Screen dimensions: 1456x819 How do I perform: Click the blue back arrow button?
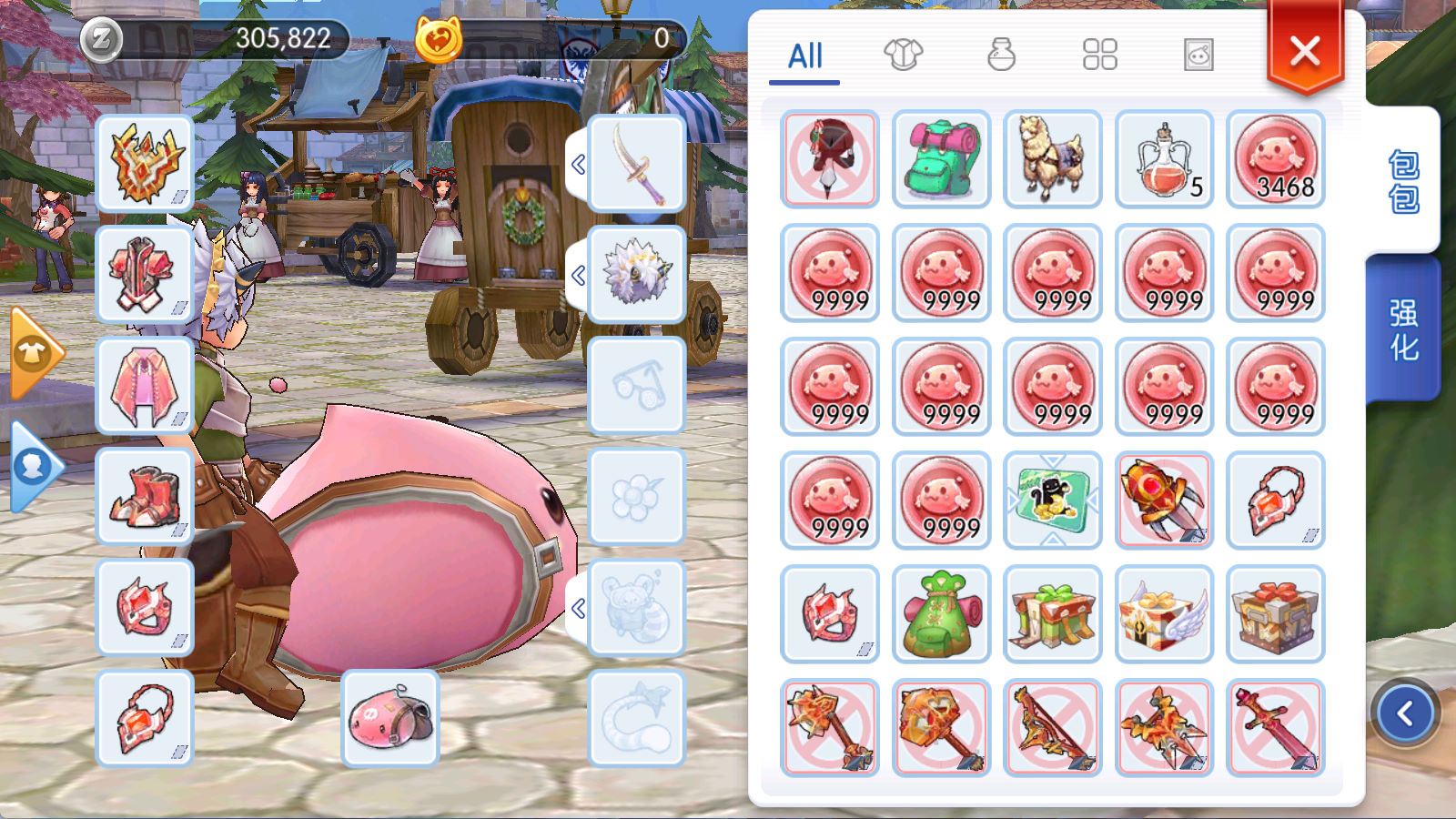point(1405,713)
